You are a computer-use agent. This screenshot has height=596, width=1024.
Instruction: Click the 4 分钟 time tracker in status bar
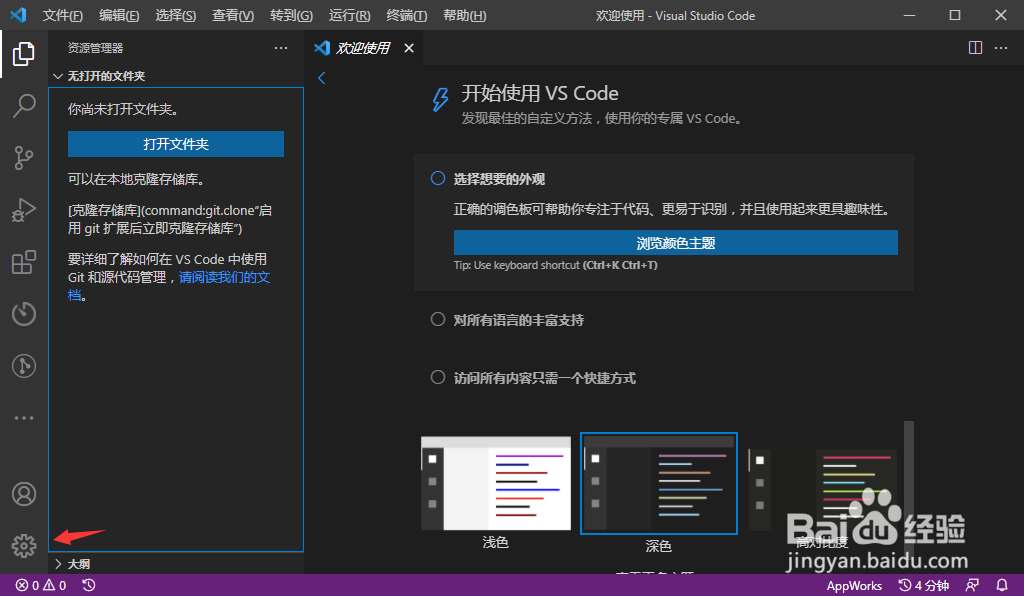pos(923,586)
